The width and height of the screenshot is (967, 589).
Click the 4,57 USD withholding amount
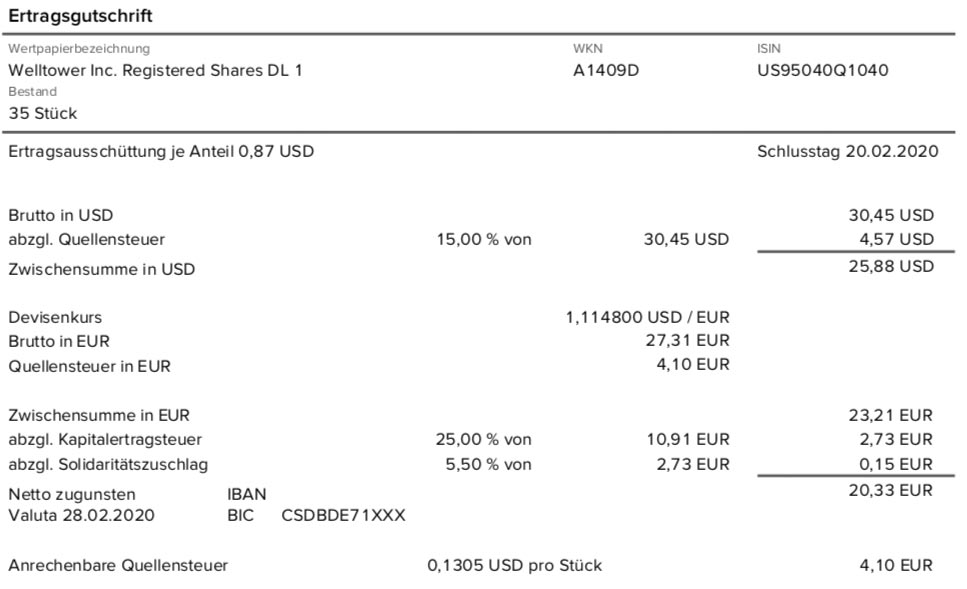coord(897,239)
